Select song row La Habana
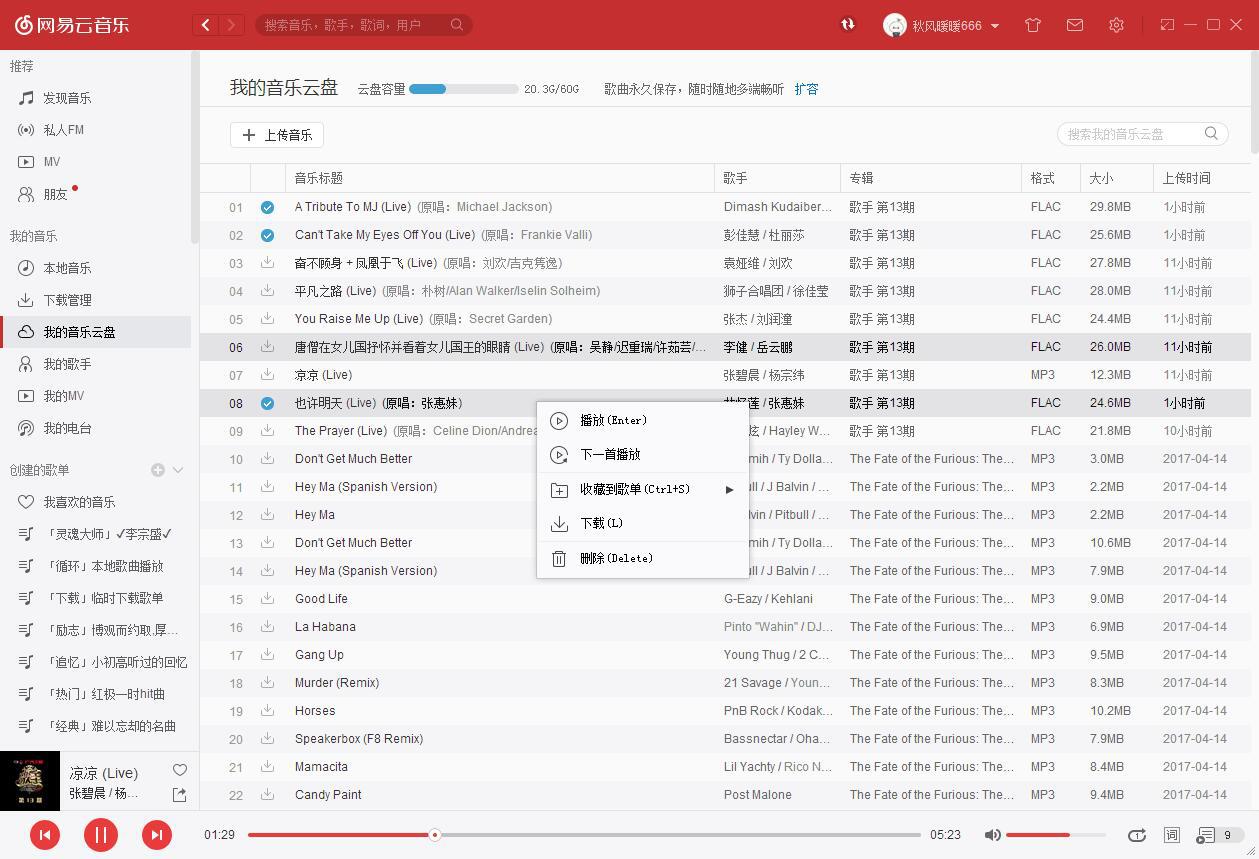This screenshot has height=859, width=1259. click(725, 627)
